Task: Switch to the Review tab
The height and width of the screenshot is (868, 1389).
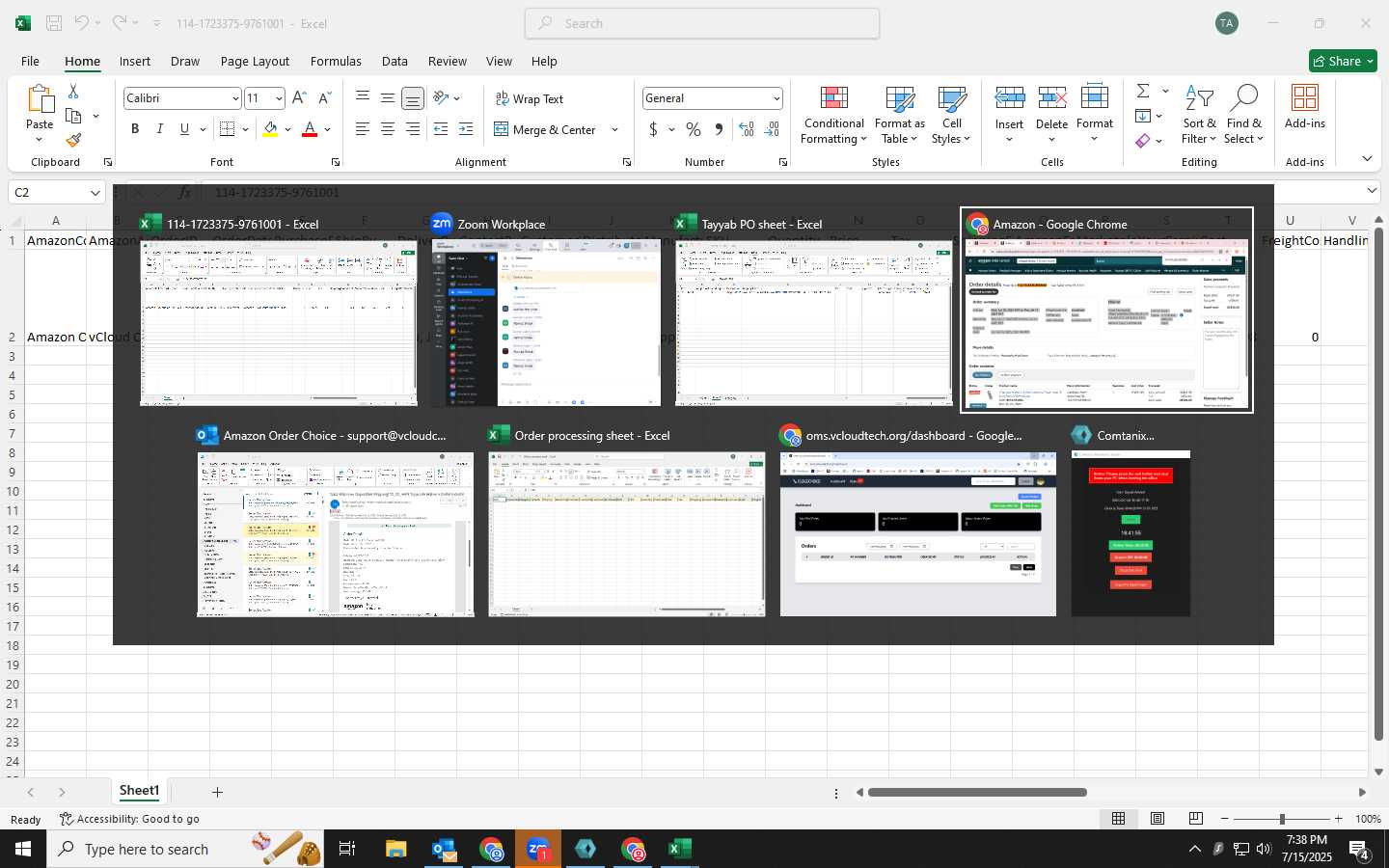Action: click(448, 61)
